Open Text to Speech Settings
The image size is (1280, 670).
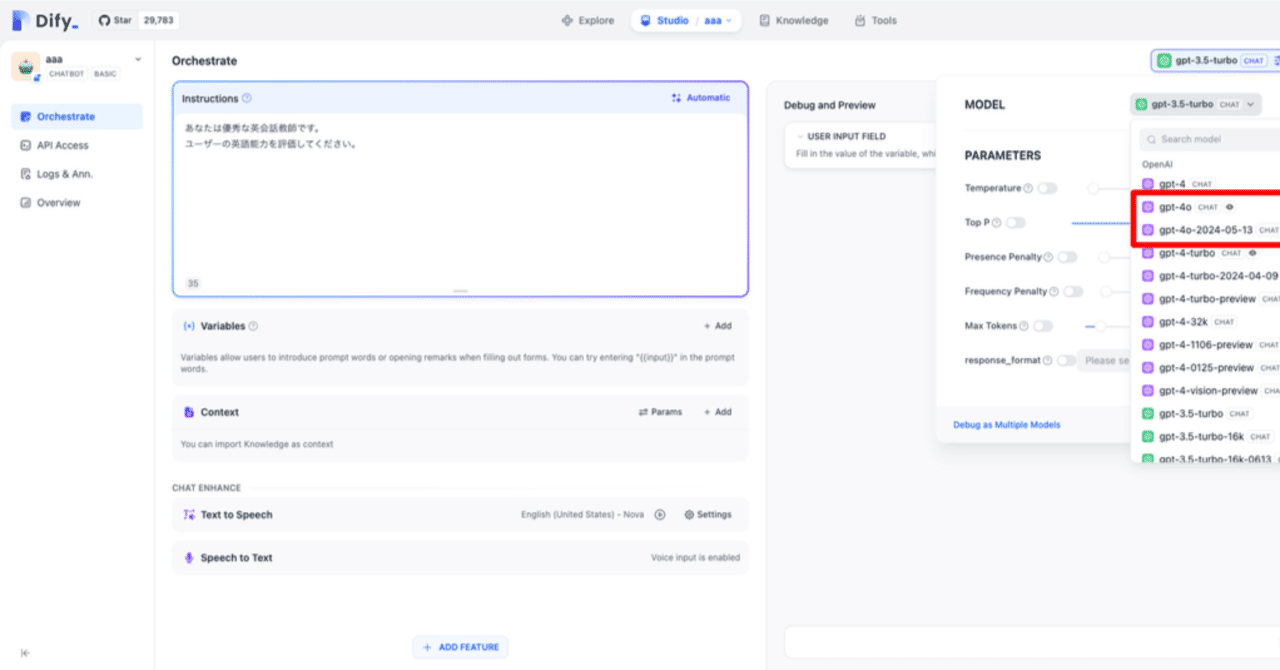[708, 515]
